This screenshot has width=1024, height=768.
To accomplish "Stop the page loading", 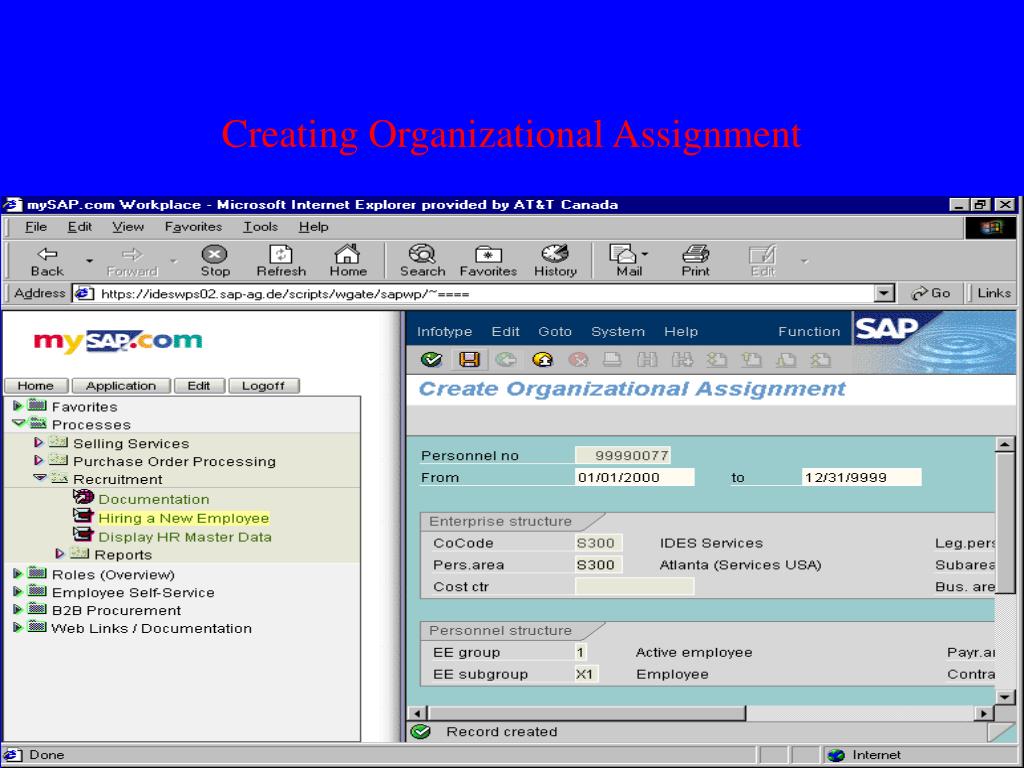I will [215, 261].
